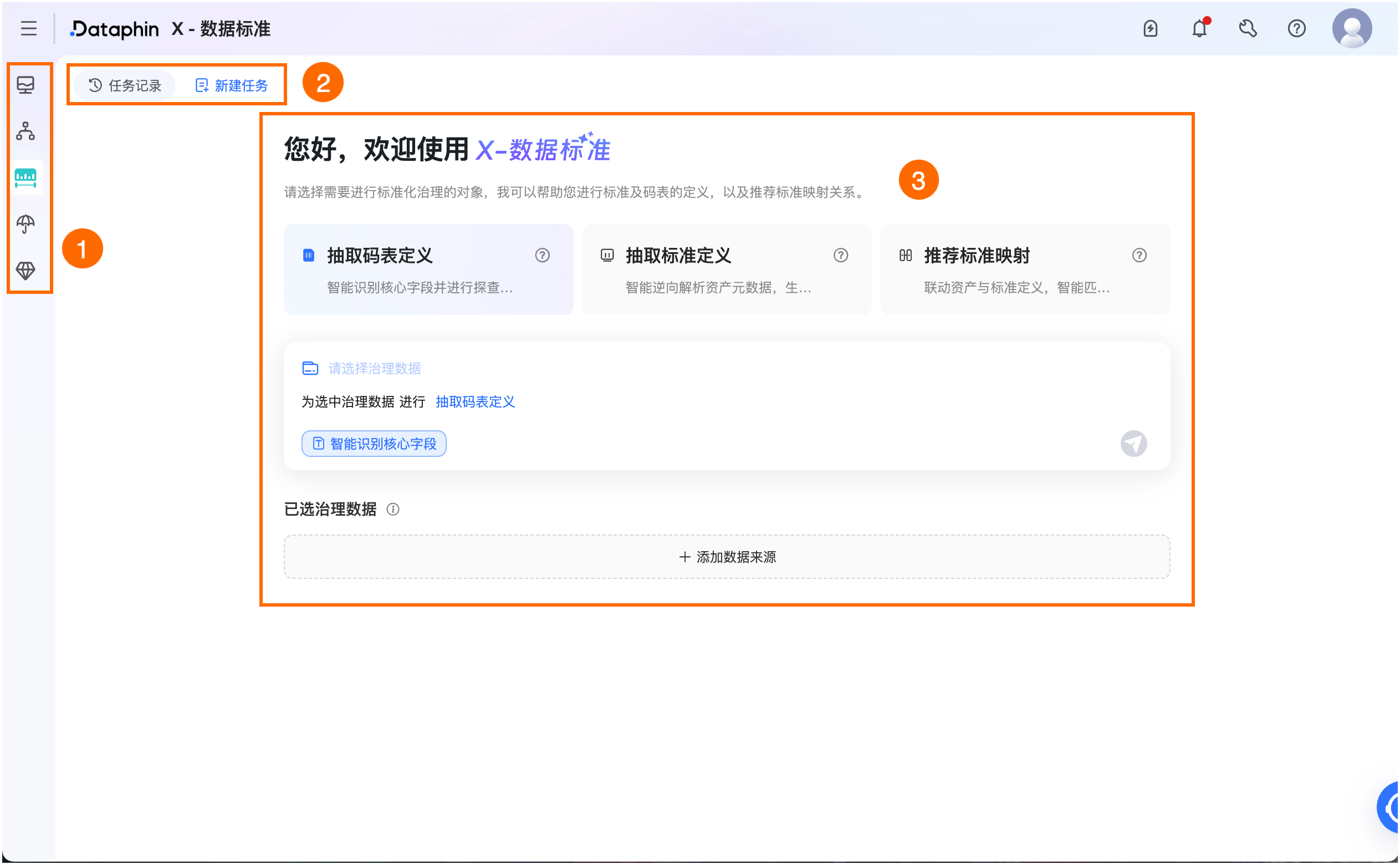Click the hamburger menu to collapse navigation
Image resolution: width=1400 pixels, height=865 pixels.
(29, 28)
